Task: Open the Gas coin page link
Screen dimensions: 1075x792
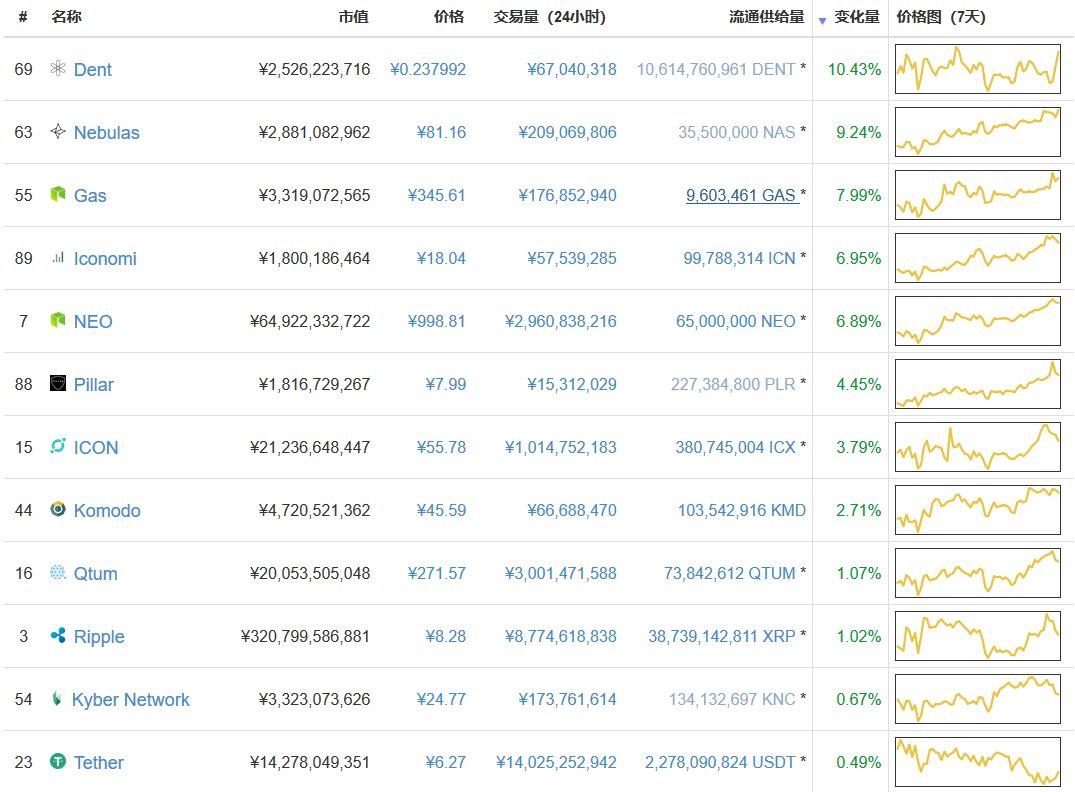Action: 90,195
